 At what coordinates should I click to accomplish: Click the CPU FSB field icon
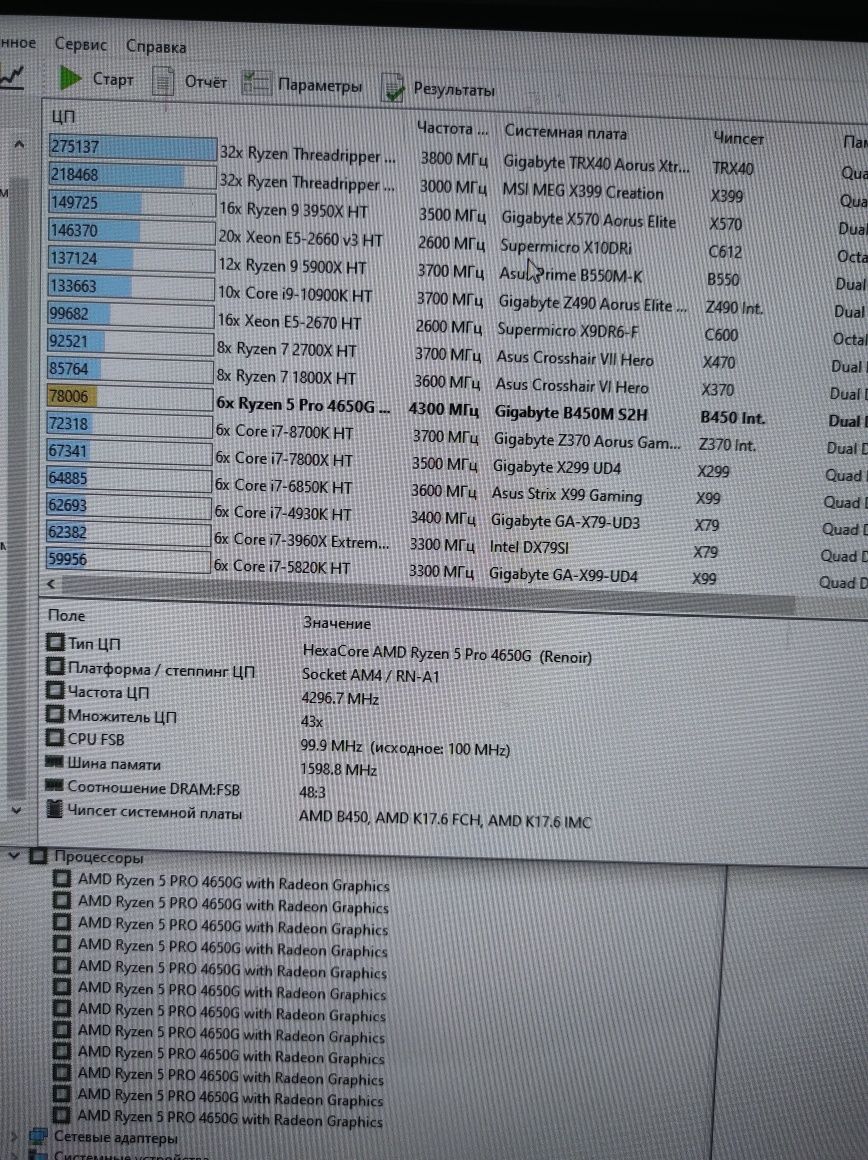click(x=54, y=737)
